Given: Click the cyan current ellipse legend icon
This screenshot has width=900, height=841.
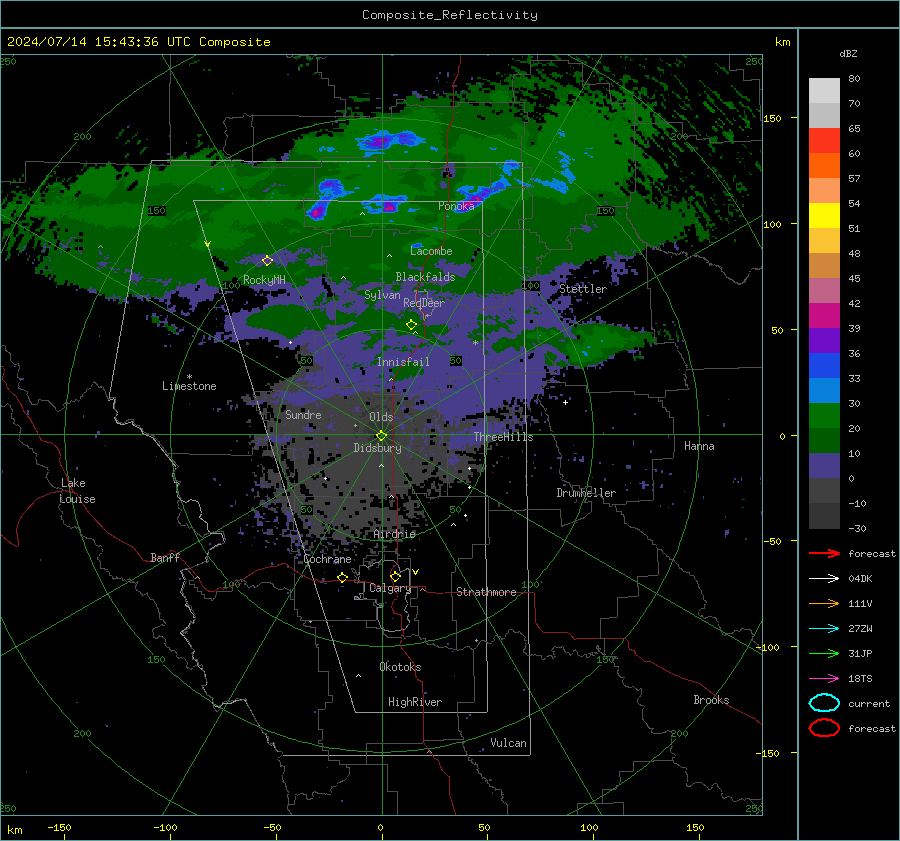Looking at the screenshot, I should point(824,703).
